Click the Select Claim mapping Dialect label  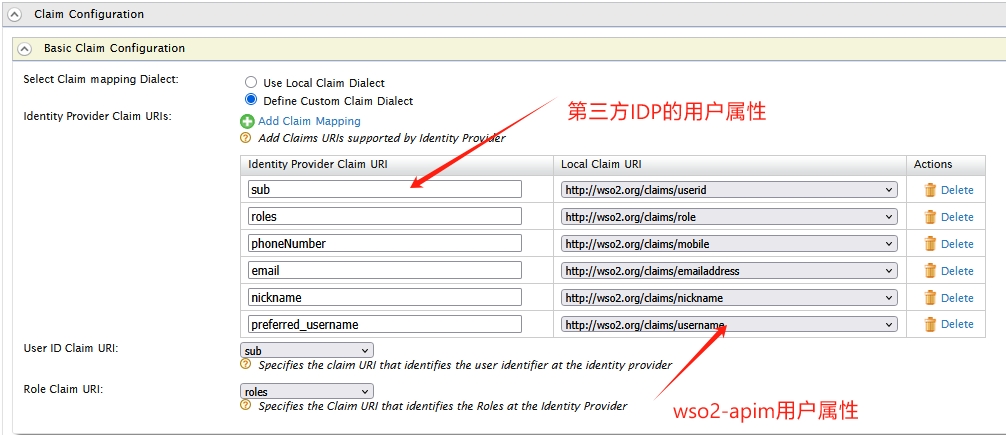point(101,79)
